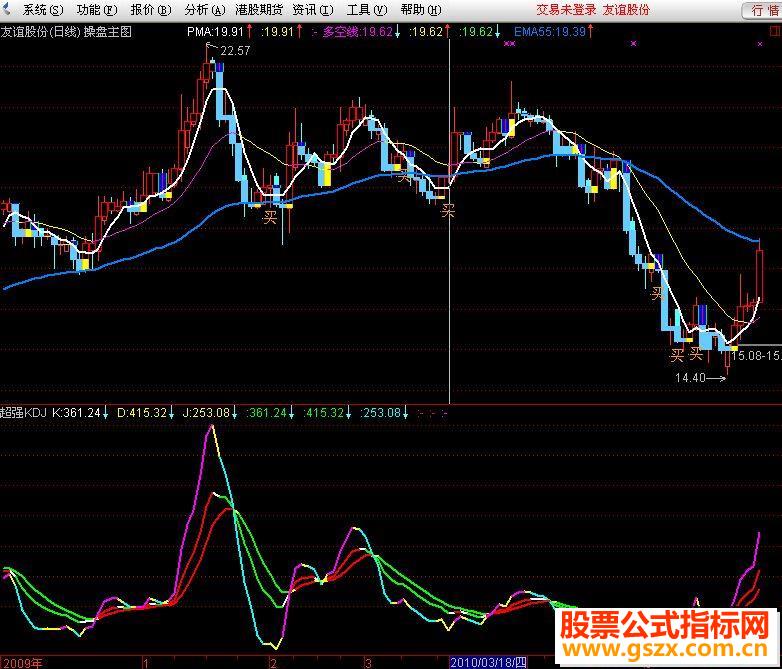Viewport: 782px width, 669px height.
Task: Click the double magenta X marker above chart
Action: point(509,44)
